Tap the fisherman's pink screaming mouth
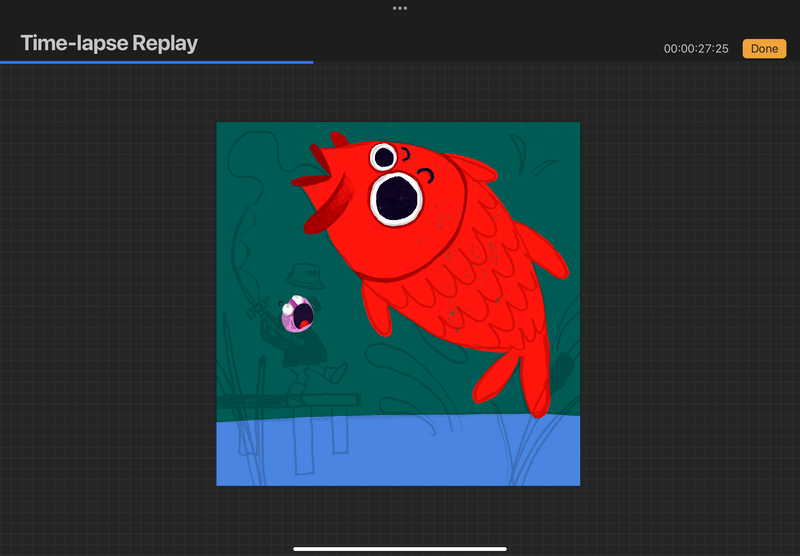The image size is (800, 556). (x=300, y=315)
